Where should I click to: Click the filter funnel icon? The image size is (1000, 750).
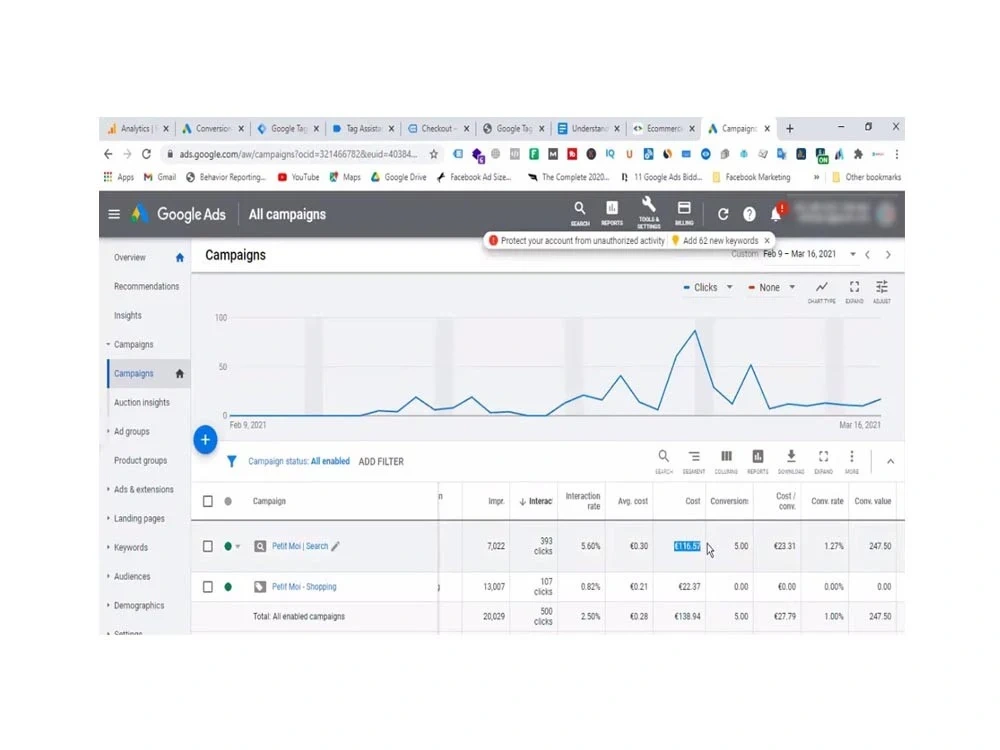point(232,461)
